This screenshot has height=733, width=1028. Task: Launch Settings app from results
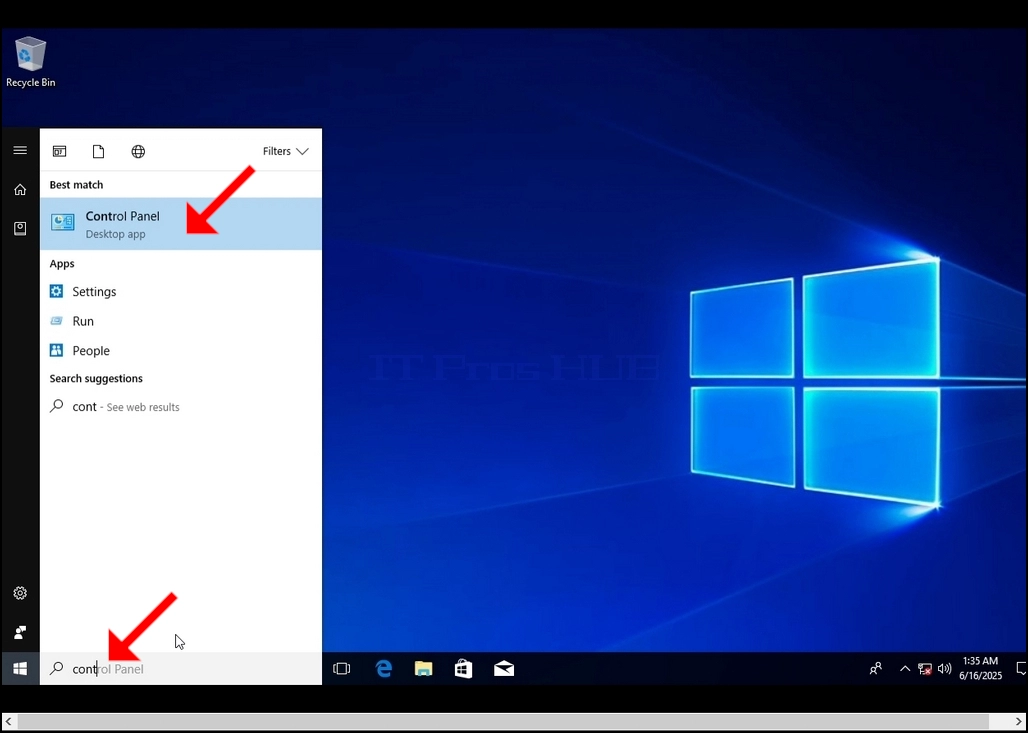point(181,292)
